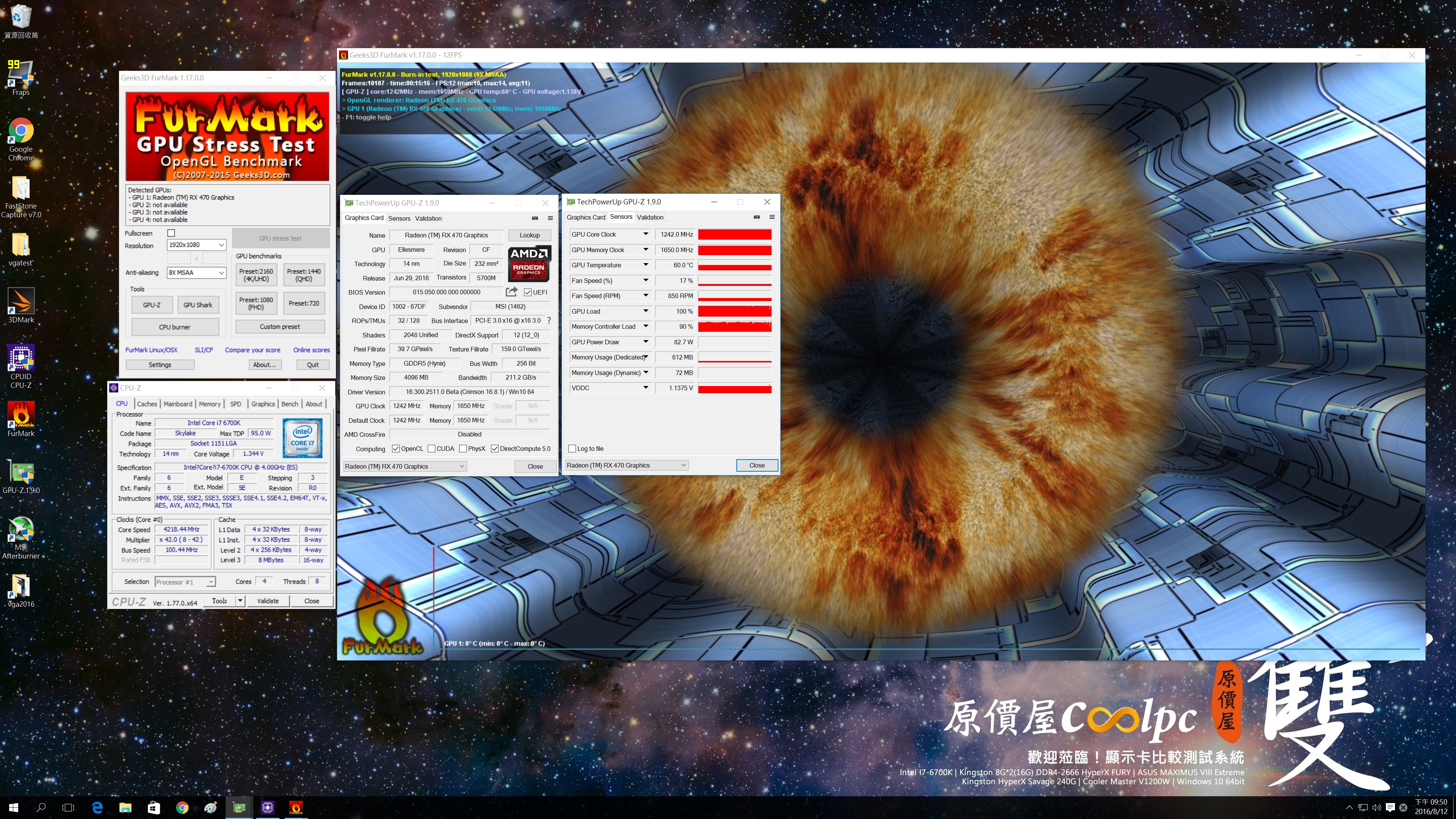Open the Recycle Bin desktop icon

tap(21, 22)
